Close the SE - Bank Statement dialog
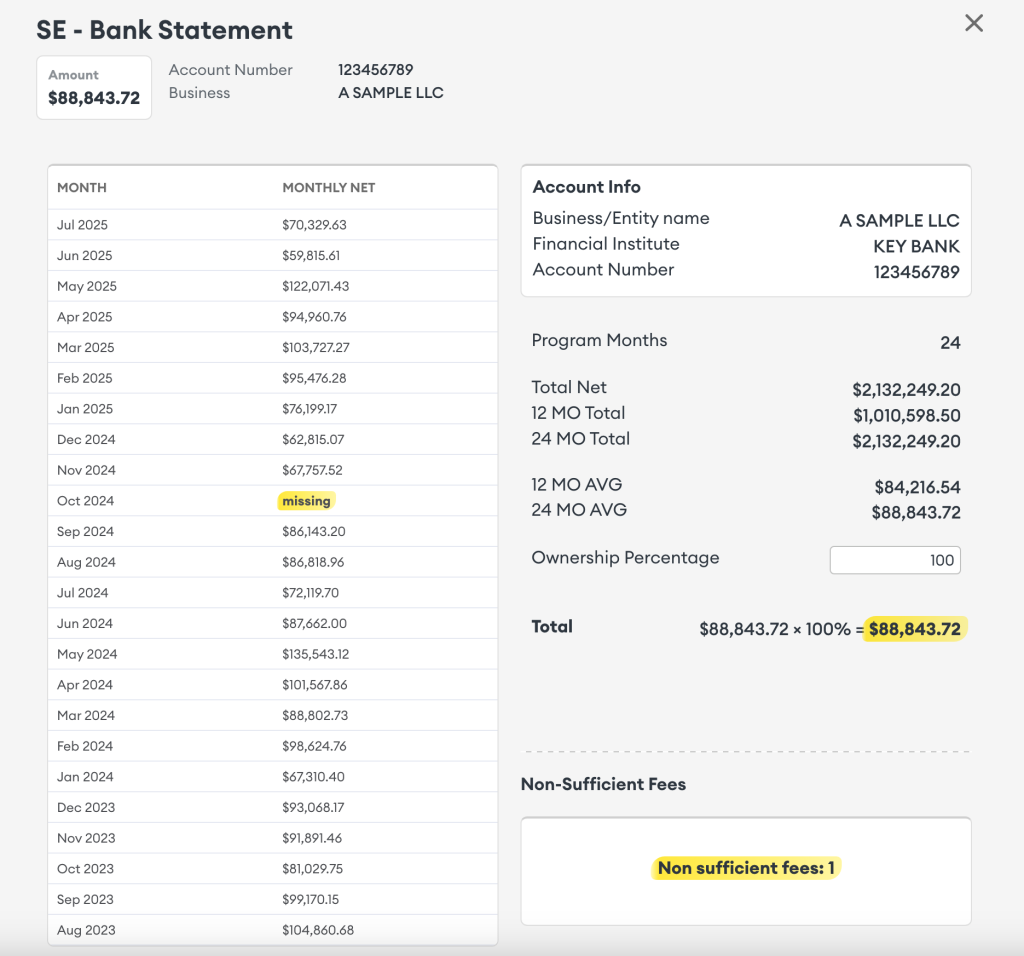1024x956 pixels. click(974, 22)
